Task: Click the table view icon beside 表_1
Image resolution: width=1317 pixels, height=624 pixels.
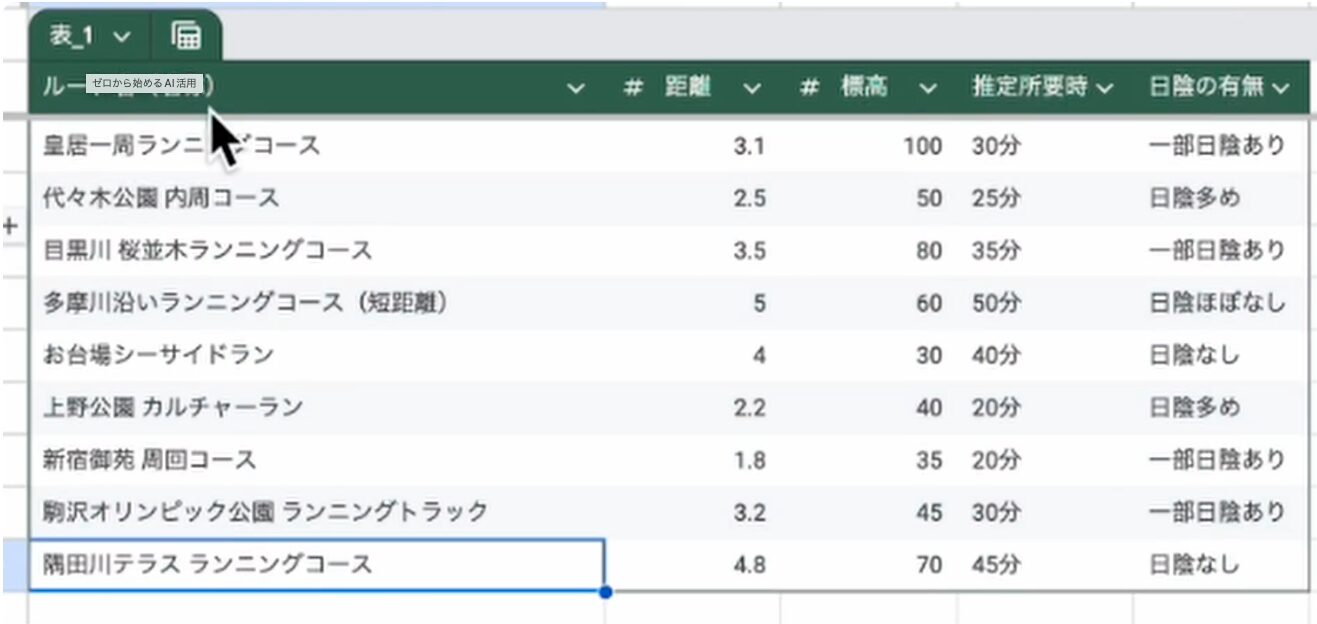Action: (186, 36)
